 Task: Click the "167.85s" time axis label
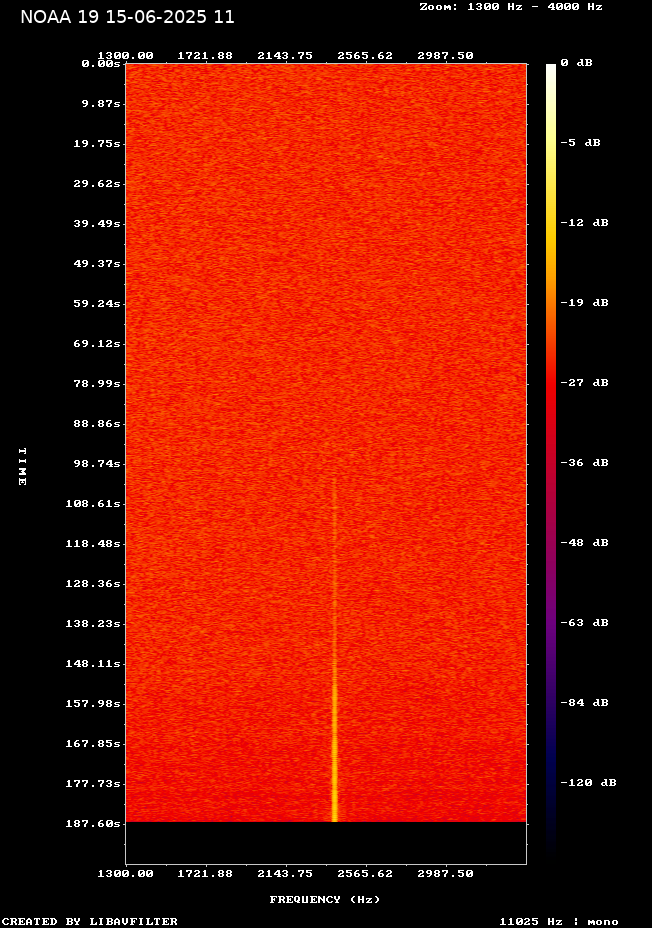(93, 743)
